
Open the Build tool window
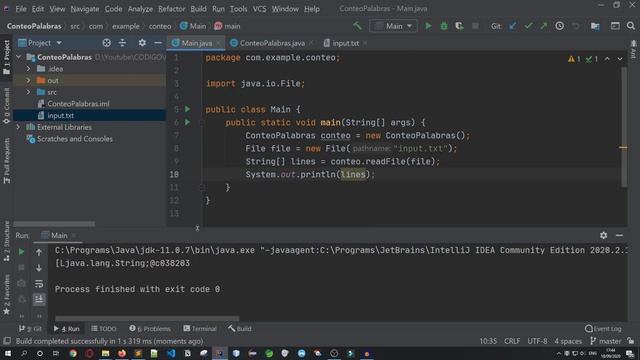click(x=240, y=329)
